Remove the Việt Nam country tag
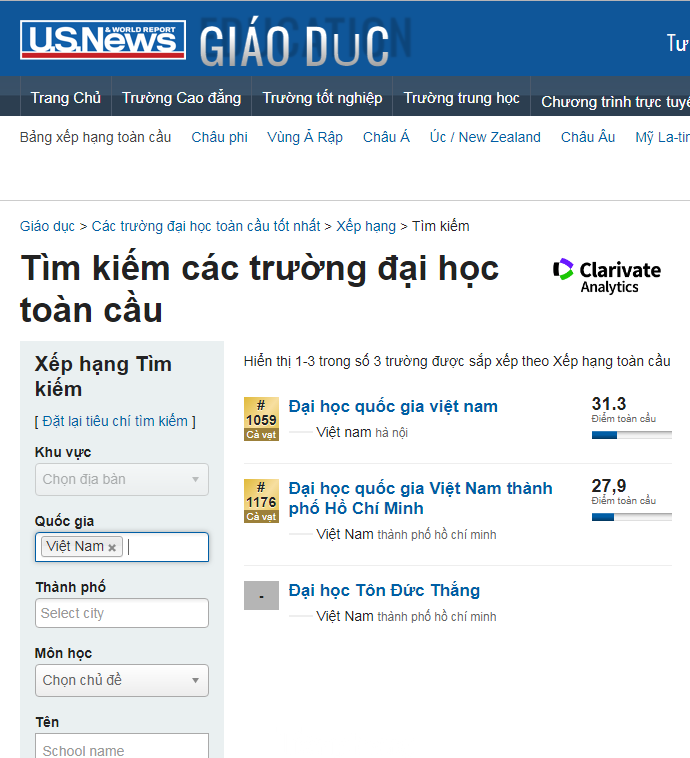690x758 pixels. (x=112, y=547)
